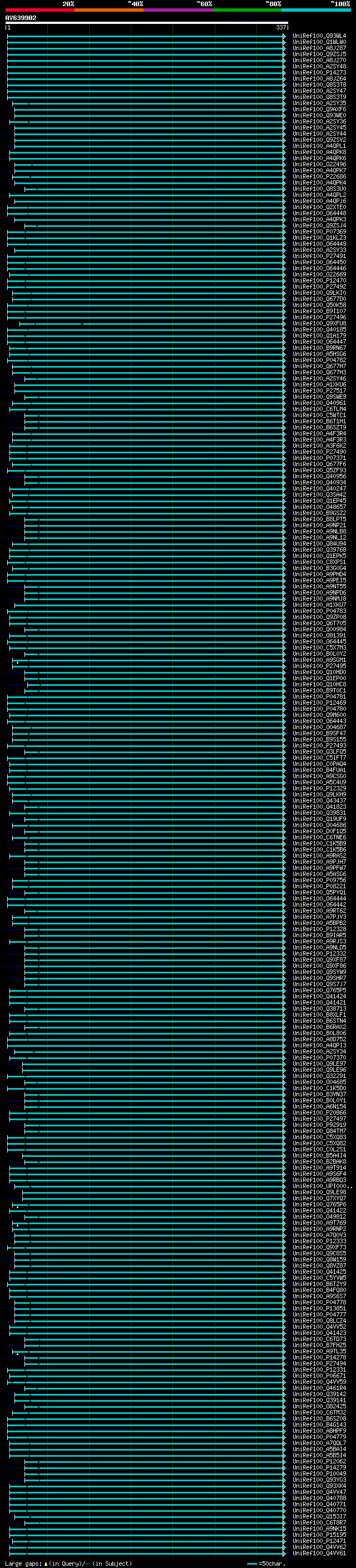The width and height of the screenshot is (356, 1568).
Task: Click the cyan ~100% identity legend segment
Action: click(316, 10)
